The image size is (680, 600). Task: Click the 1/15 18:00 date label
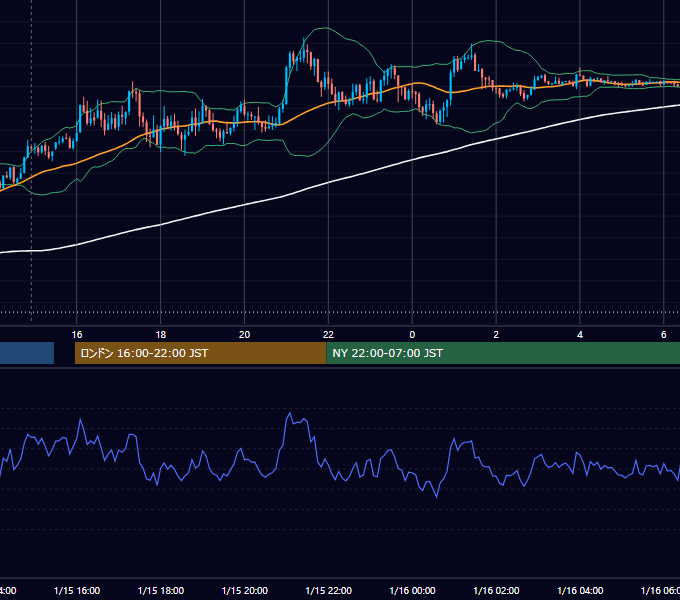161,590
